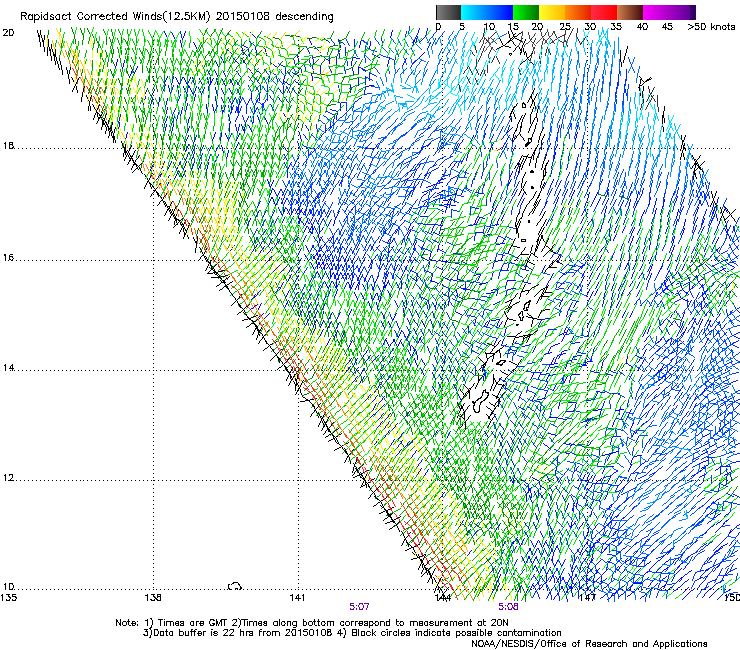The width and height of the screenshot is (740, 650).
Task: Click the green 15-20 knots legend swatch
Action: (x=526, y=12)
